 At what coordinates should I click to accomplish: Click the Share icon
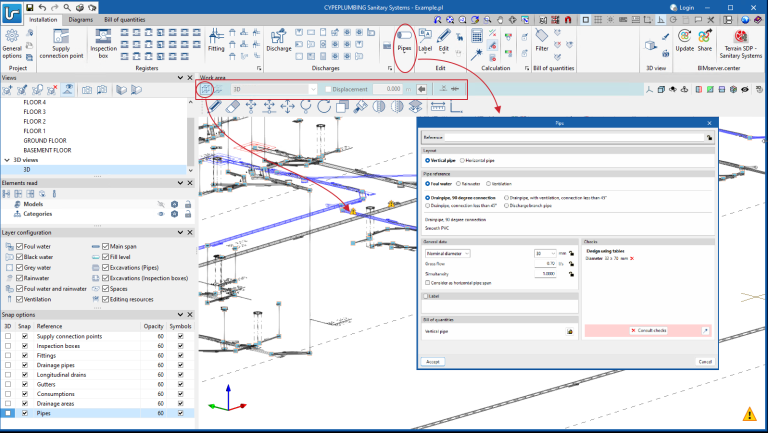tap(705, 40)
